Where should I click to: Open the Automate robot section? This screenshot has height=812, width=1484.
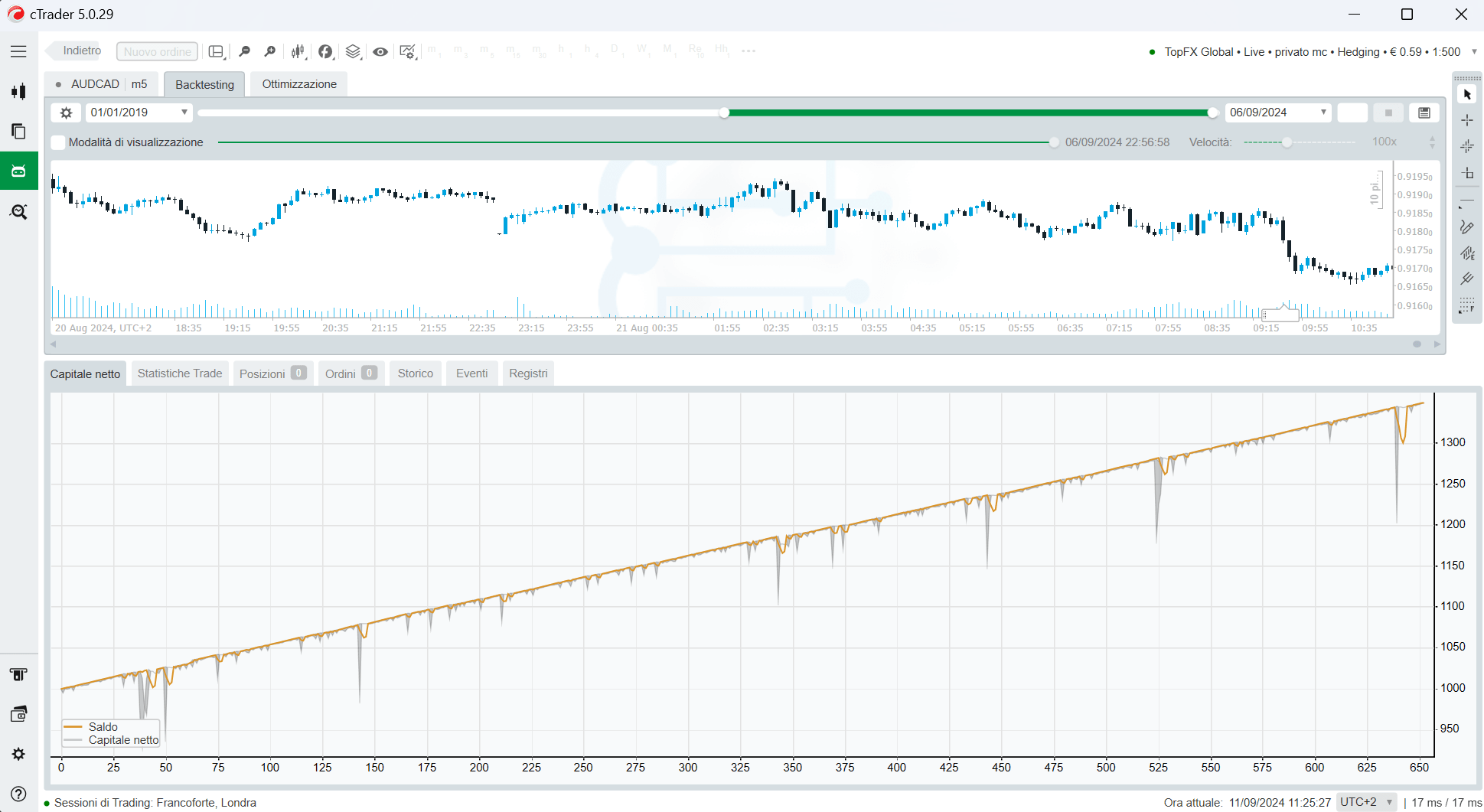click(18, 171)
